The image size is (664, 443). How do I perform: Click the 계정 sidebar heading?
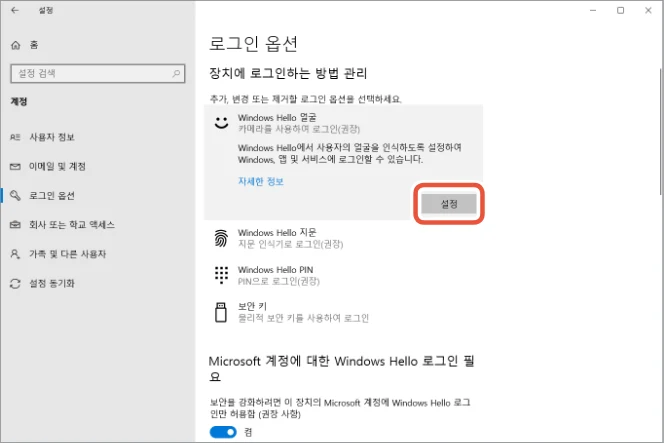[19, 102]
